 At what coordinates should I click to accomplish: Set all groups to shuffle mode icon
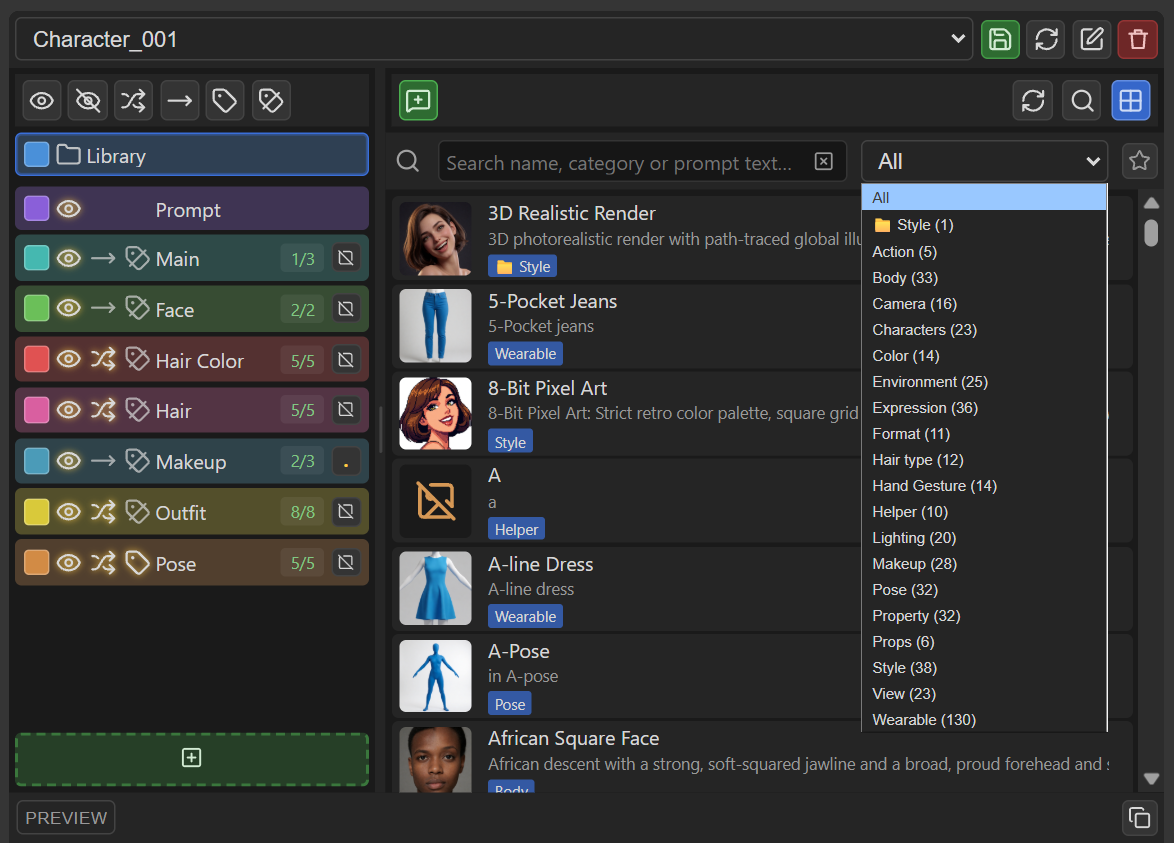(133, 100)
